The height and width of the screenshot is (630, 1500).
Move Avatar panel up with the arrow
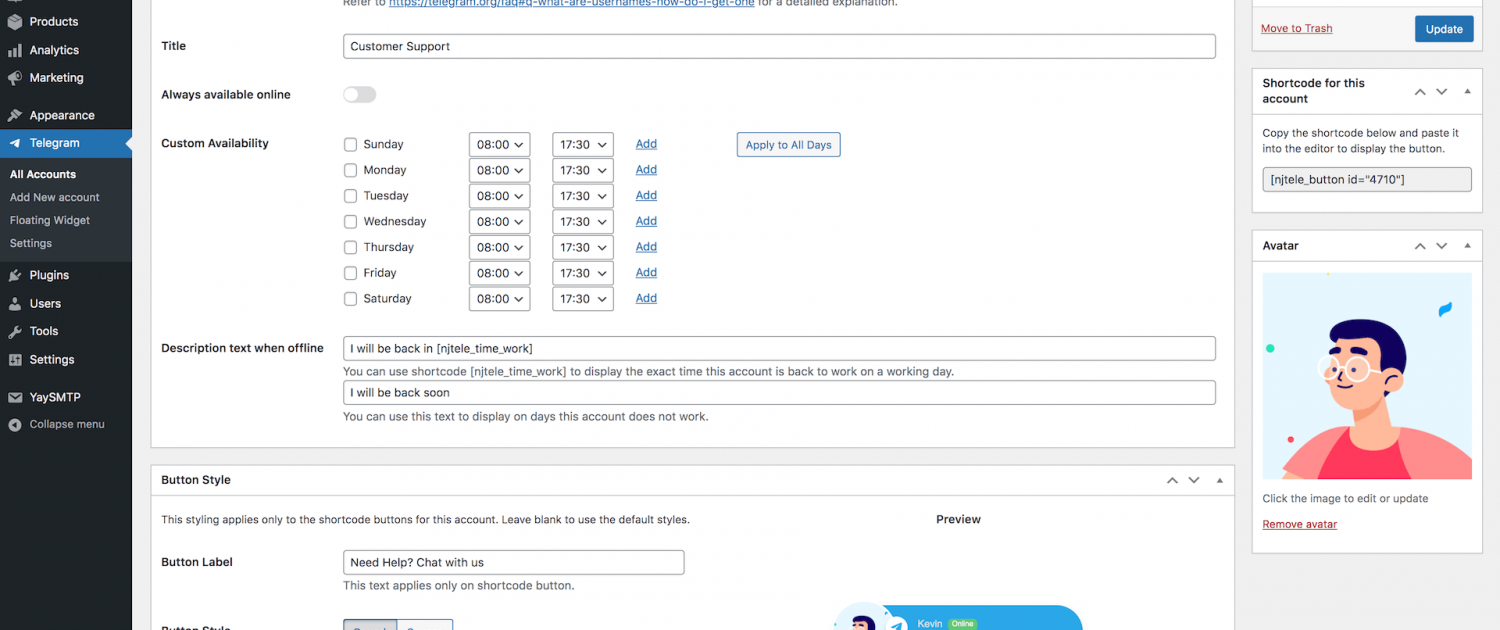point(1420,245)
